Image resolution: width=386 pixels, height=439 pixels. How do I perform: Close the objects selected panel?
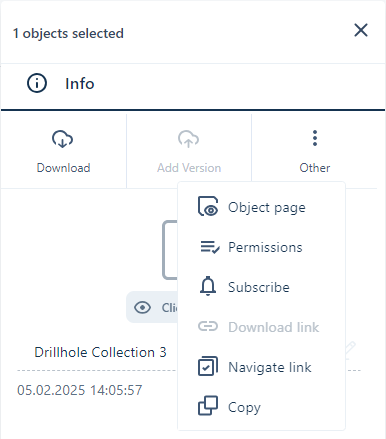[361, 30]
